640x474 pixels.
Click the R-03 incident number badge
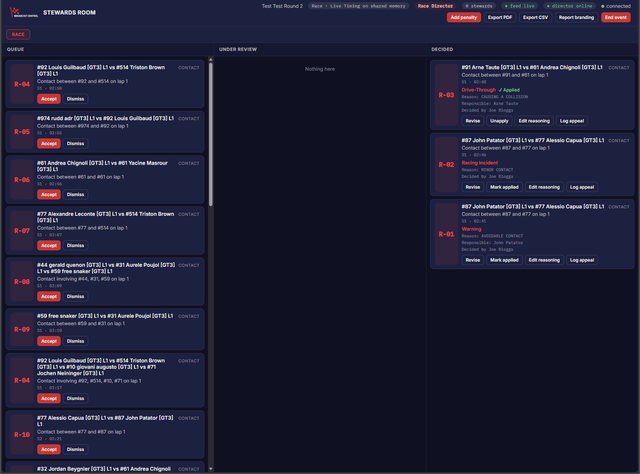tap(446, 95)
